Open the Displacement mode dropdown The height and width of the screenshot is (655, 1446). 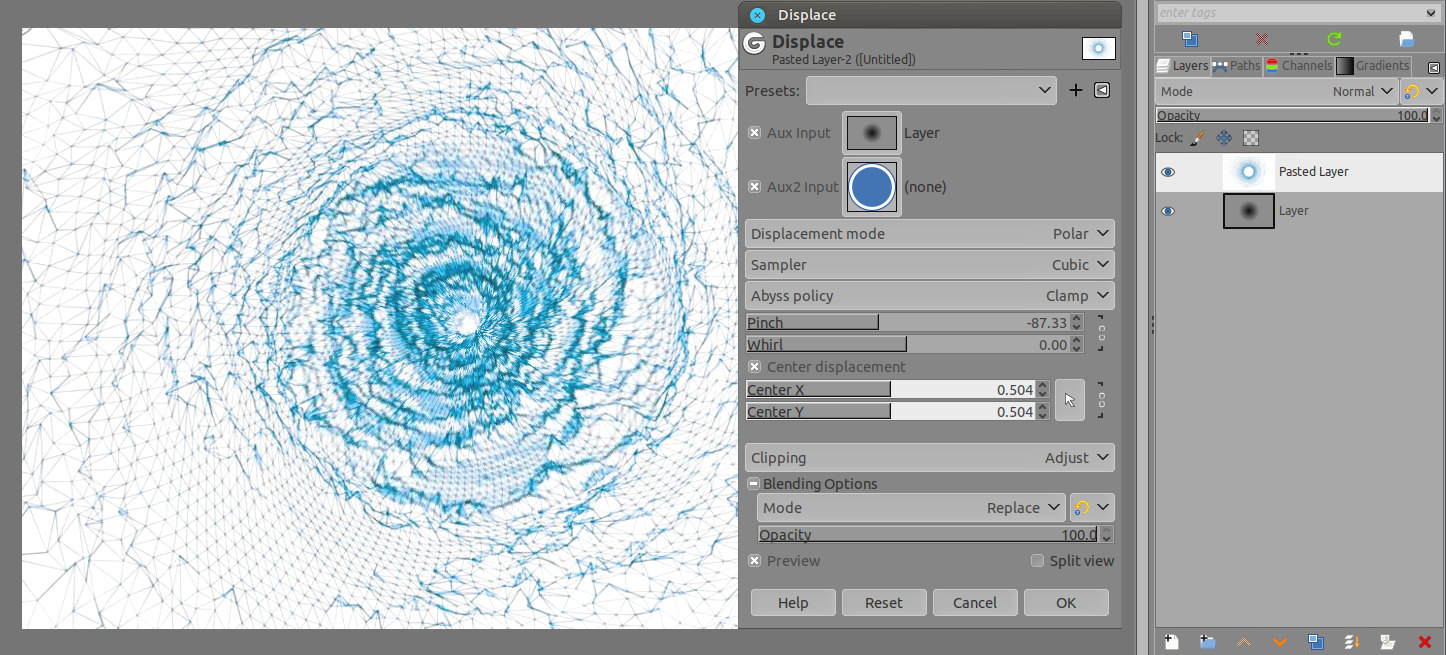click(930, 234)
